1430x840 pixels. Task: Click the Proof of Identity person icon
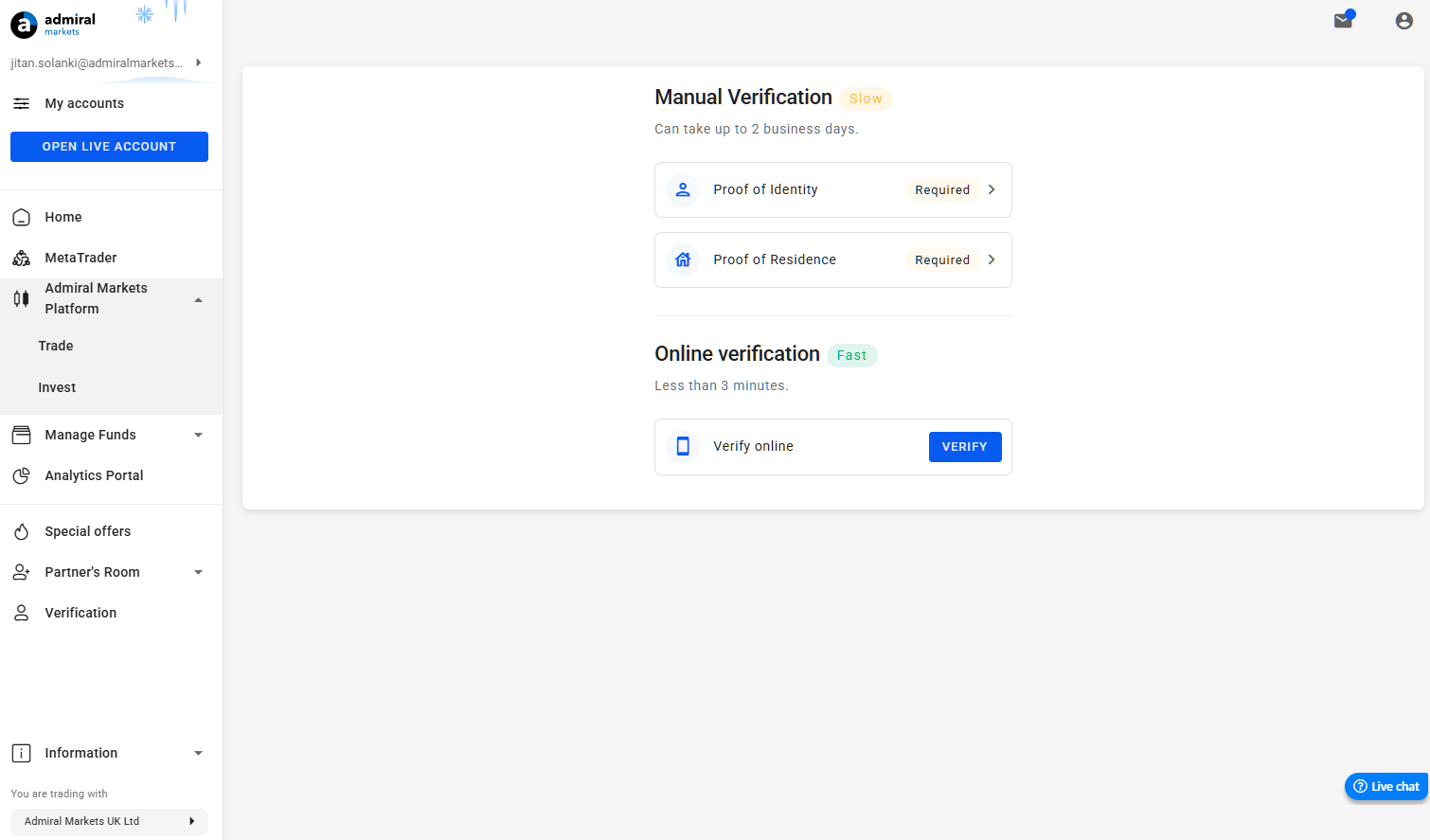pyautogui.click(x=683, y=189)
